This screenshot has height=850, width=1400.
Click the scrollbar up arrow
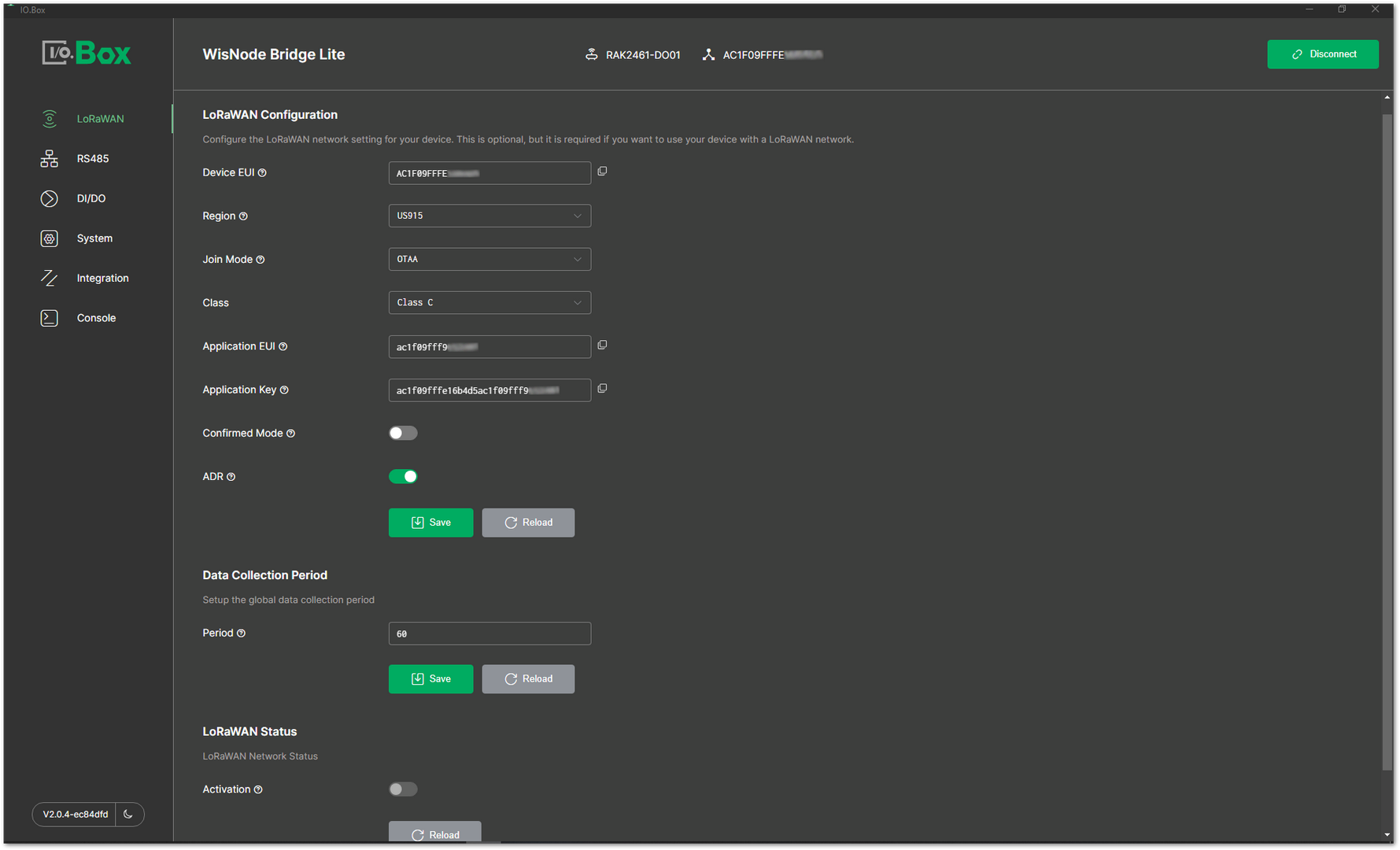tap(1387, 98)
